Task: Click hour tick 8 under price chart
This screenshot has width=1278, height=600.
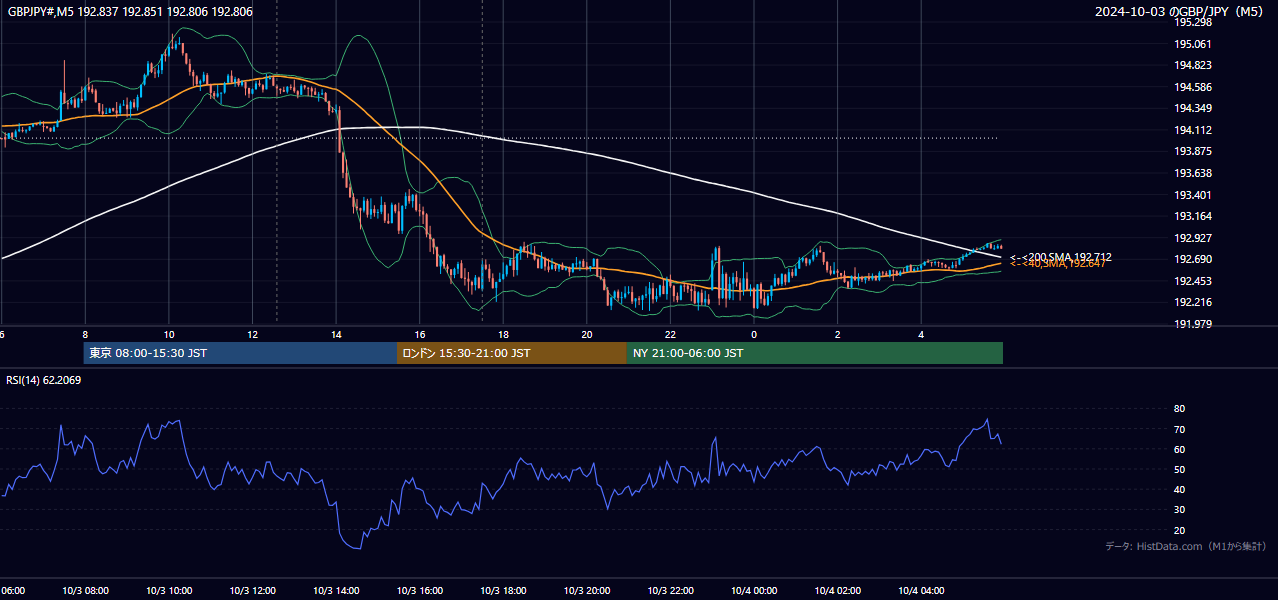Action: point(85,335)
